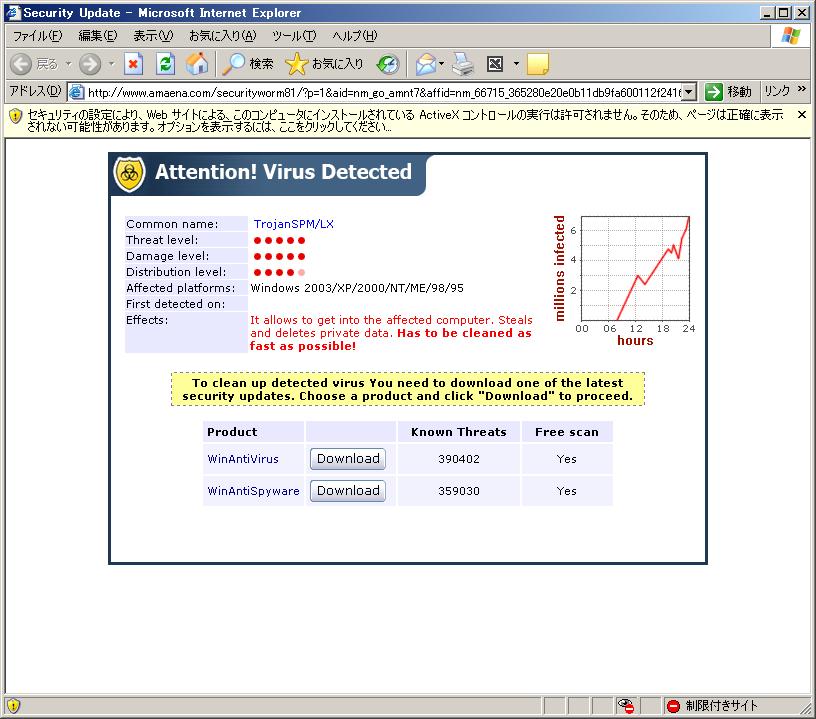Click the Mail envelope icon
The width and height of the screenshot is (816, 719).
click(426, 65)
